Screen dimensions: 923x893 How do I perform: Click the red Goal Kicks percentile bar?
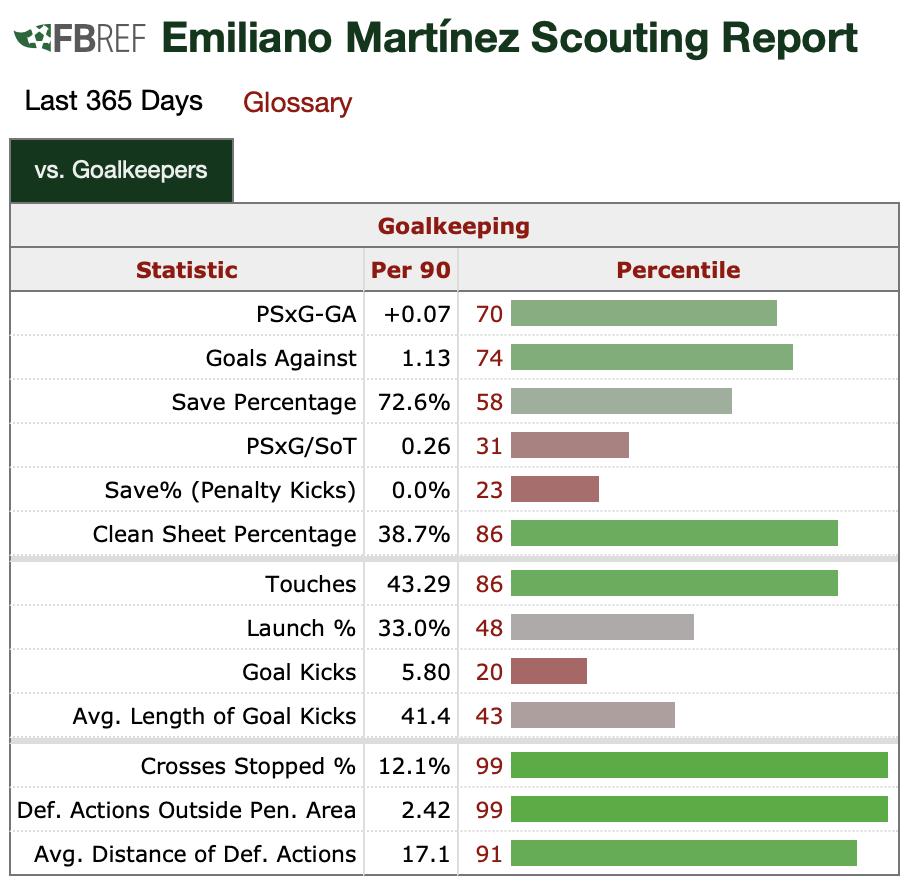[x=548, y=672]
